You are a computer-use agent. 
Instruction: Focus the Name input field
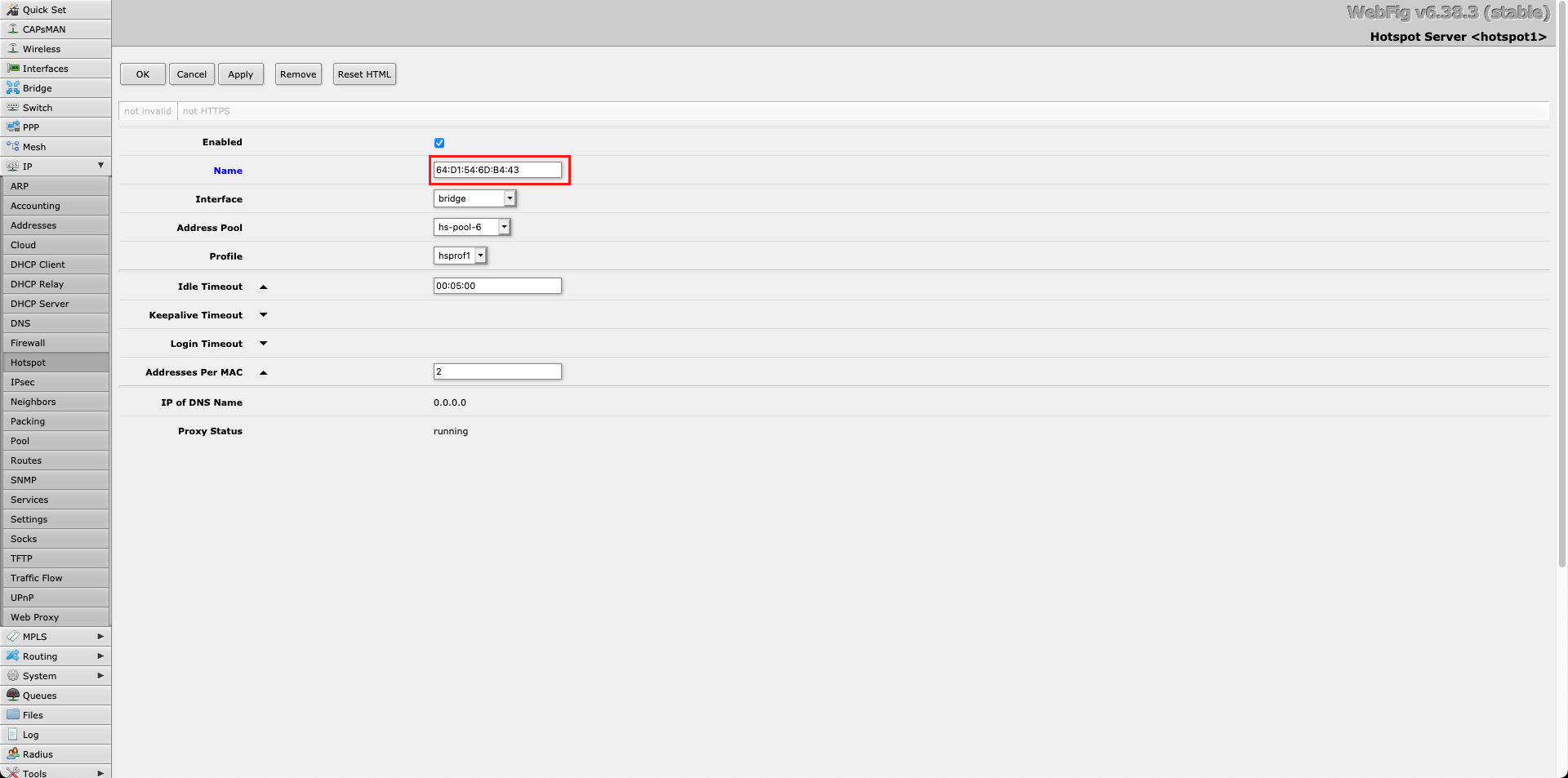[x=497, y=170]
